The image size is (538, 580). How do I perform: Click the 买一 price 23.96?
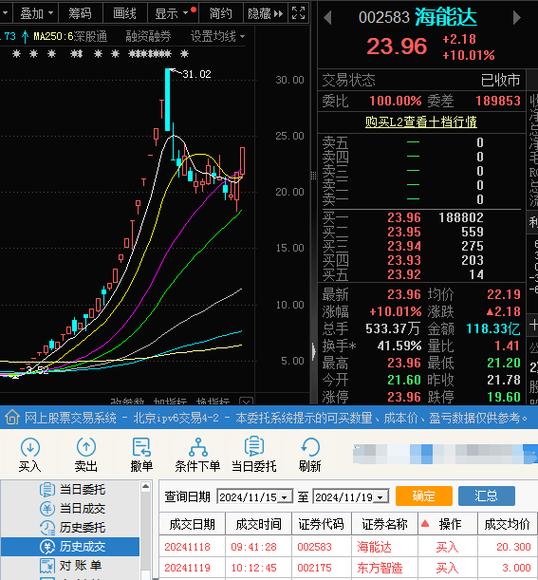pos(404,218)
